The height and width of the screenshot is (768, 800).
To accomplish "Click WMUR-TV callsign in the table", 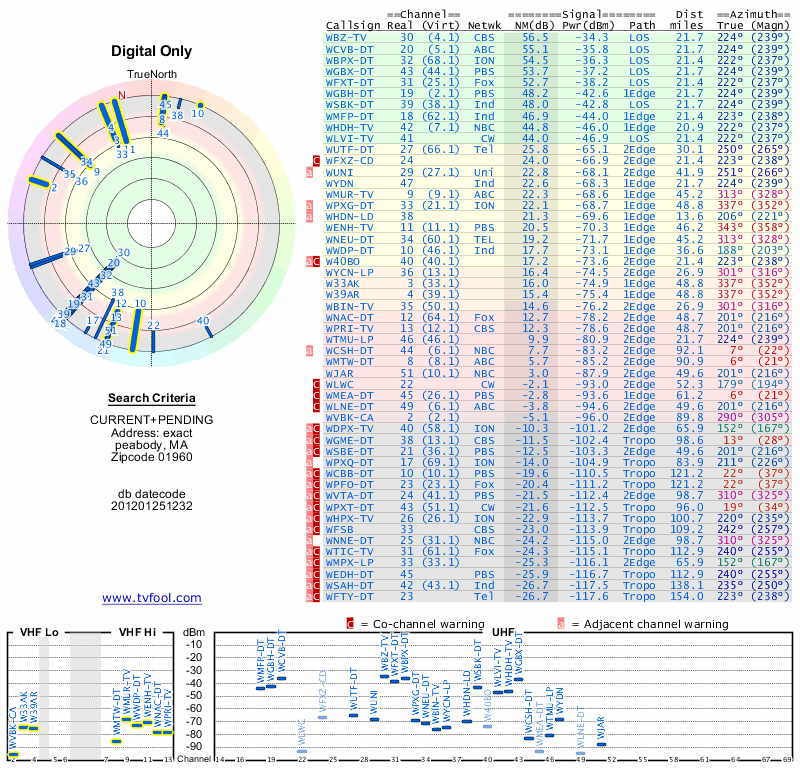I will pos(349,194).
